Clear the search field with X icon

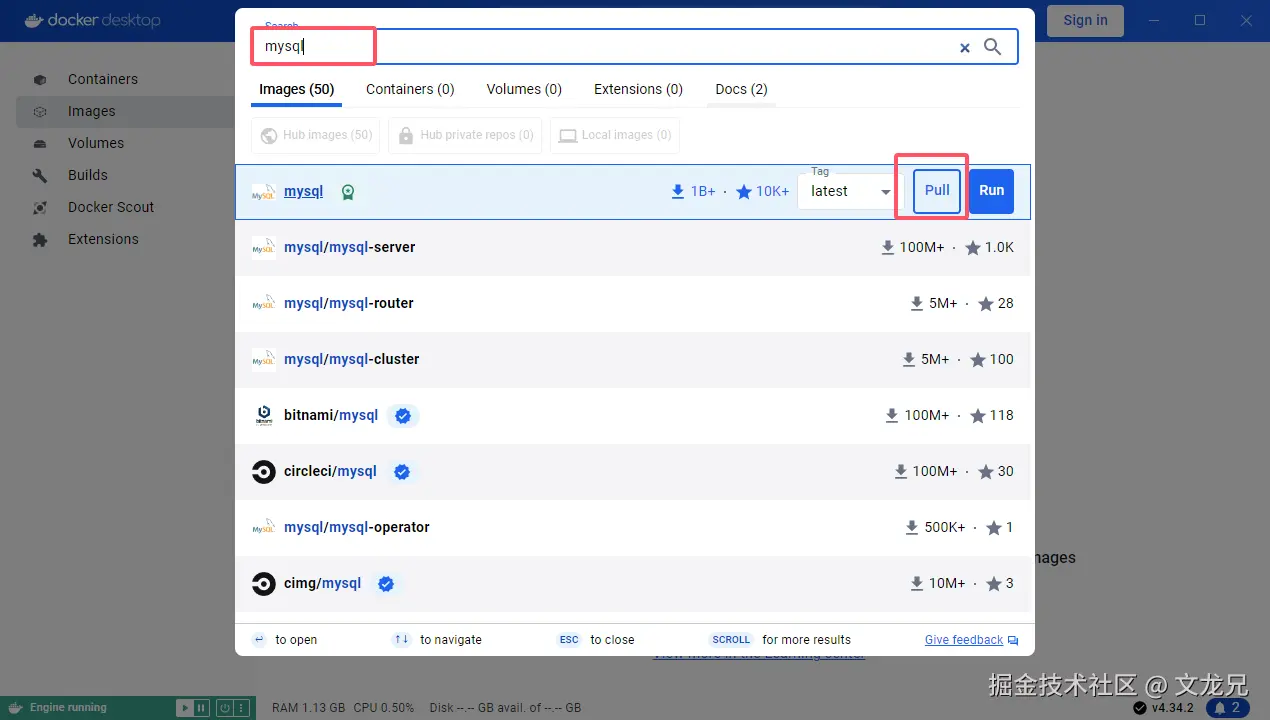(x=965, y=47)
